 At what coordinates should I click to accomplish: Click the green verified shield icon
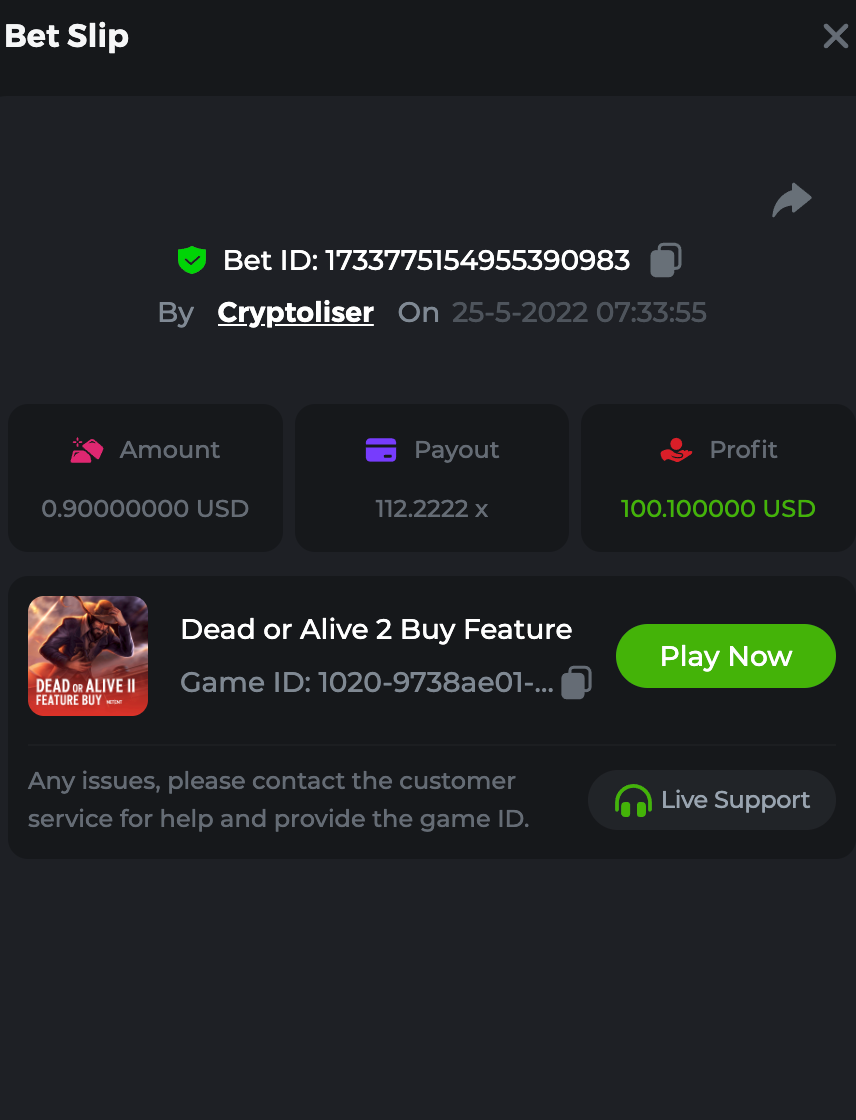(x=192, y=260)
